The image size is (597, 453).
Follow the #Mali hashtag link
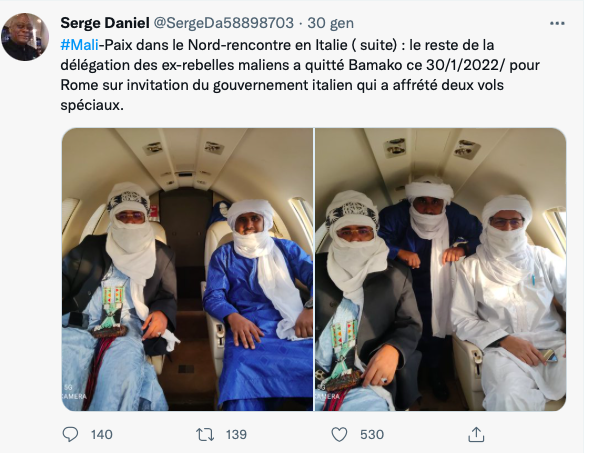tap(79, 45)
